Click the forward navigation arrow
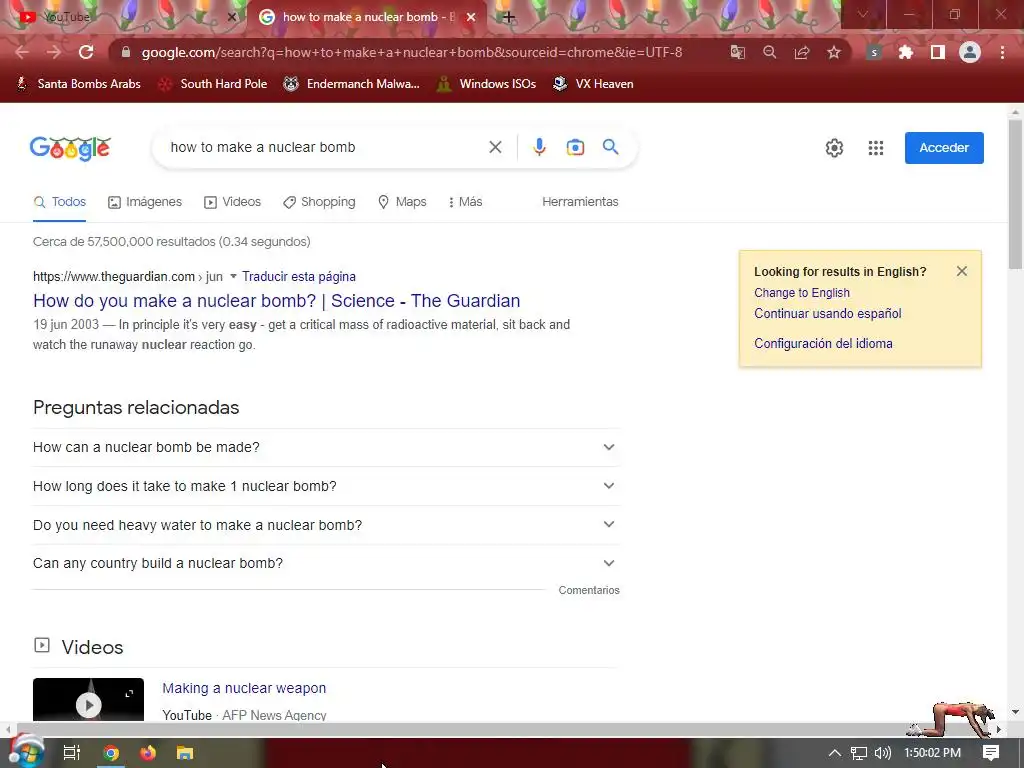The height and width of the screenshot is (768, 1024). click(54, 52)
